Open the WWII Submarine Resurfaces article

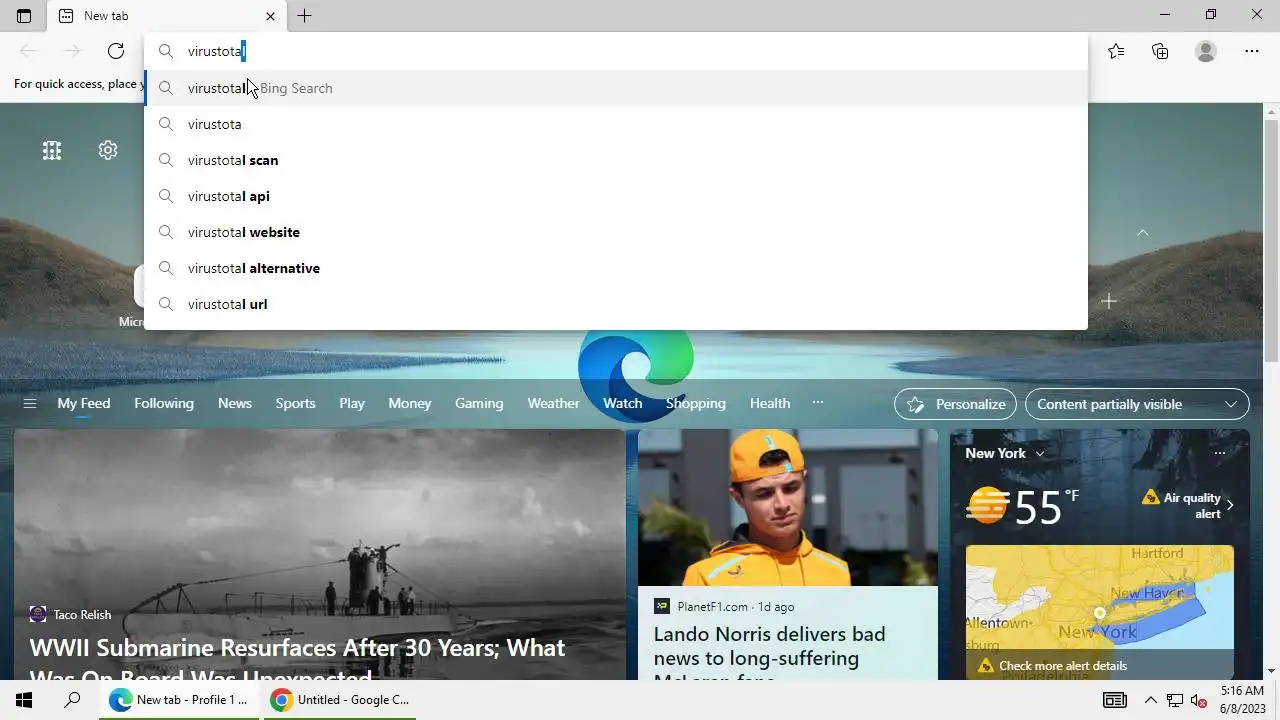click(x=297, y=660)
